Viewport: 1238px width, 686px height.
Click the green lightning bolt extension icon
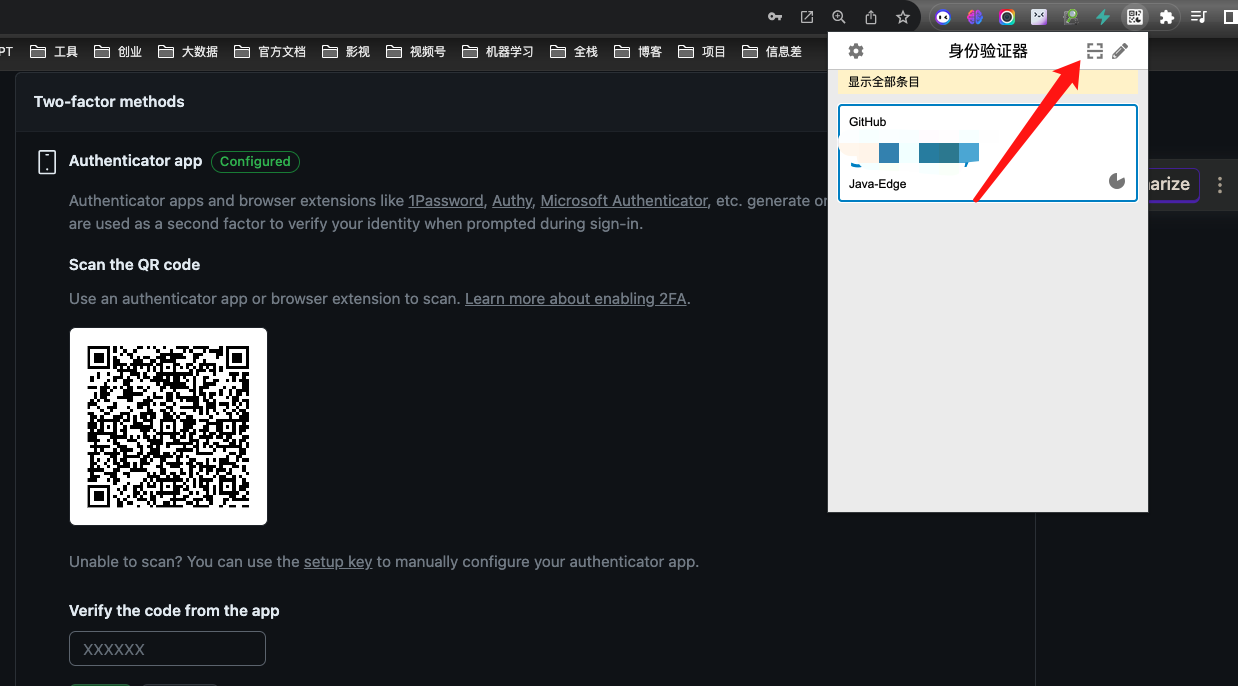1102,17
